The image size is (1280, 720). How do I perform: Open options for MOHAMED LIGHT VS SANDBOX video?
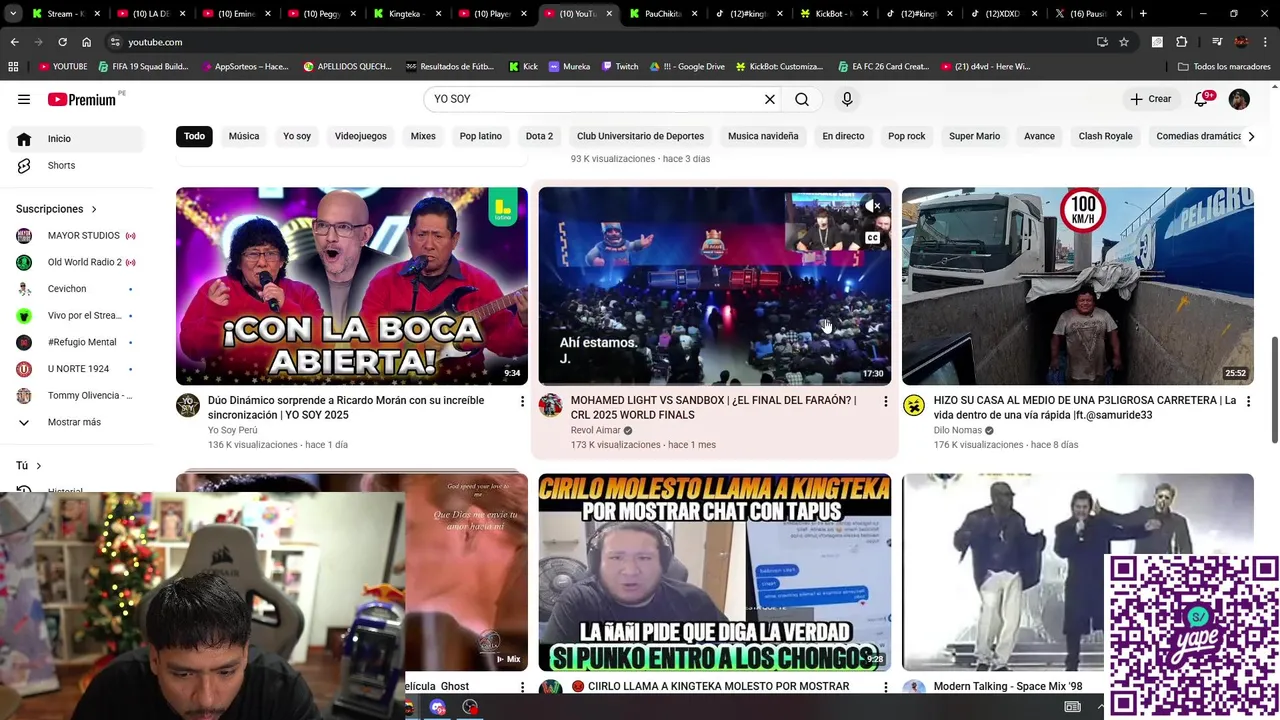point(885,401)
